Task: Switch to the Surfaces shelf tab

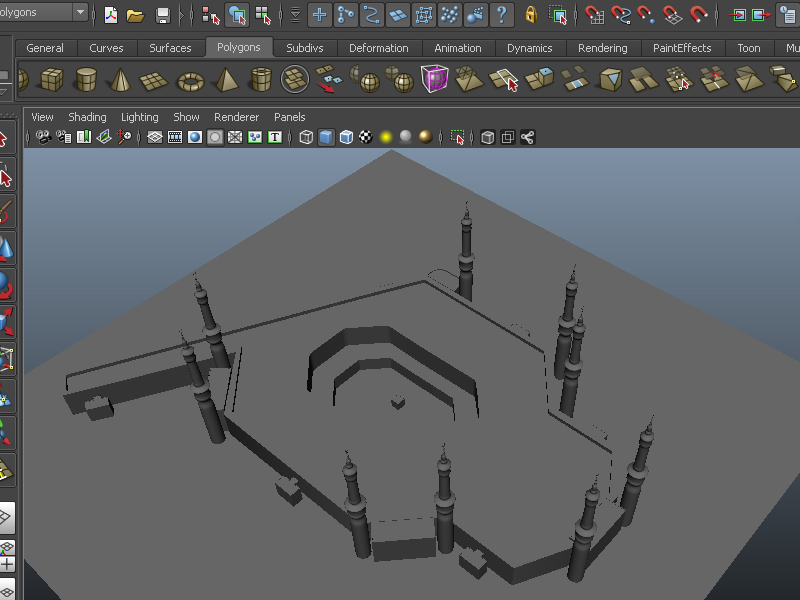Action: (x=170, y=48)
